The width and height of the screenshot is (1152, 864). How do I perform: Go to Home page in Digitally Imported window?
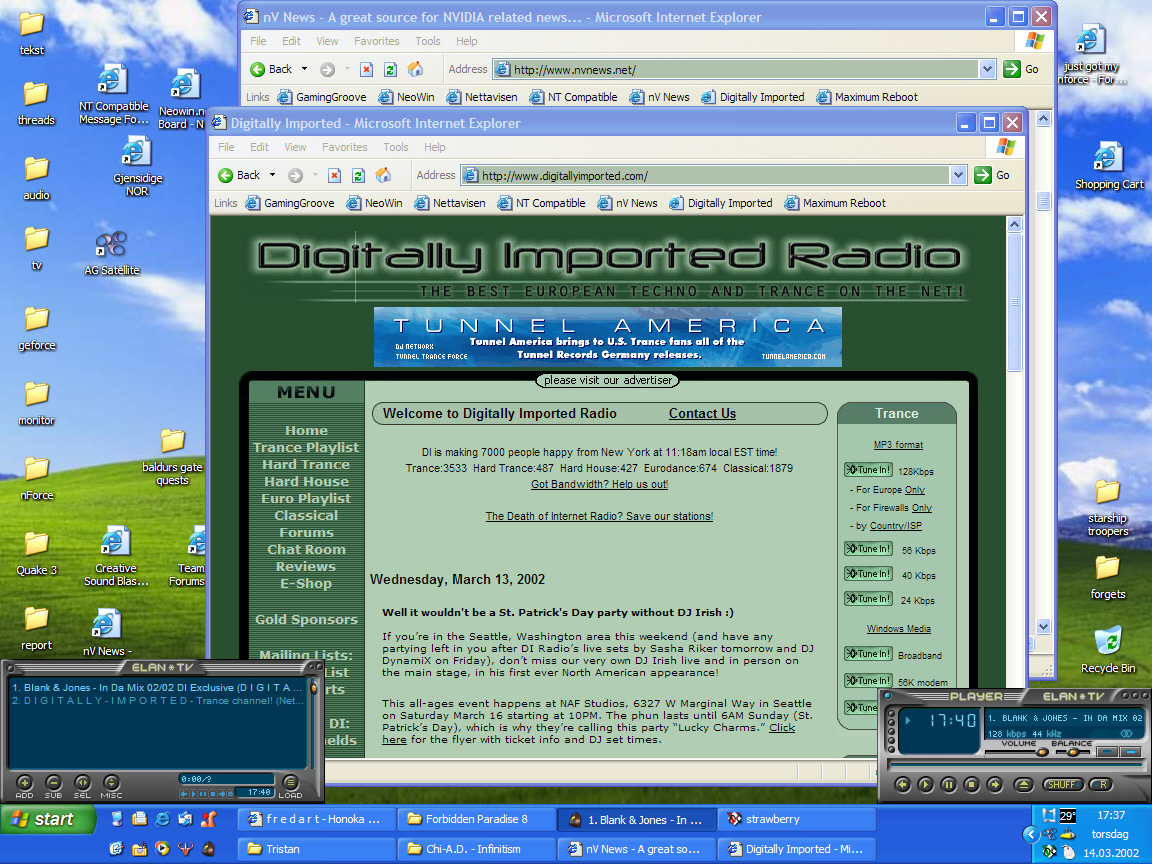pyautogui.click(x=383, y=175)
